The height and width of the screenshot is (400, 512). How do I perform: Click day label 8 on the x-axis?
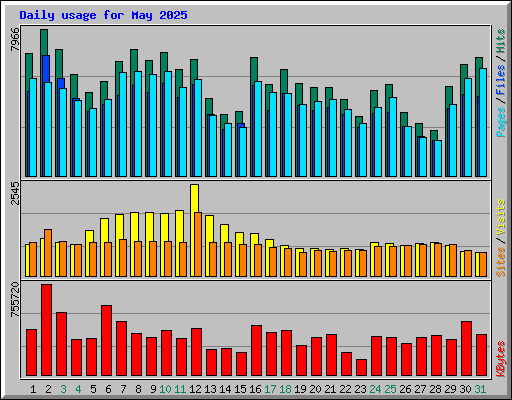[x=138, y=389]
